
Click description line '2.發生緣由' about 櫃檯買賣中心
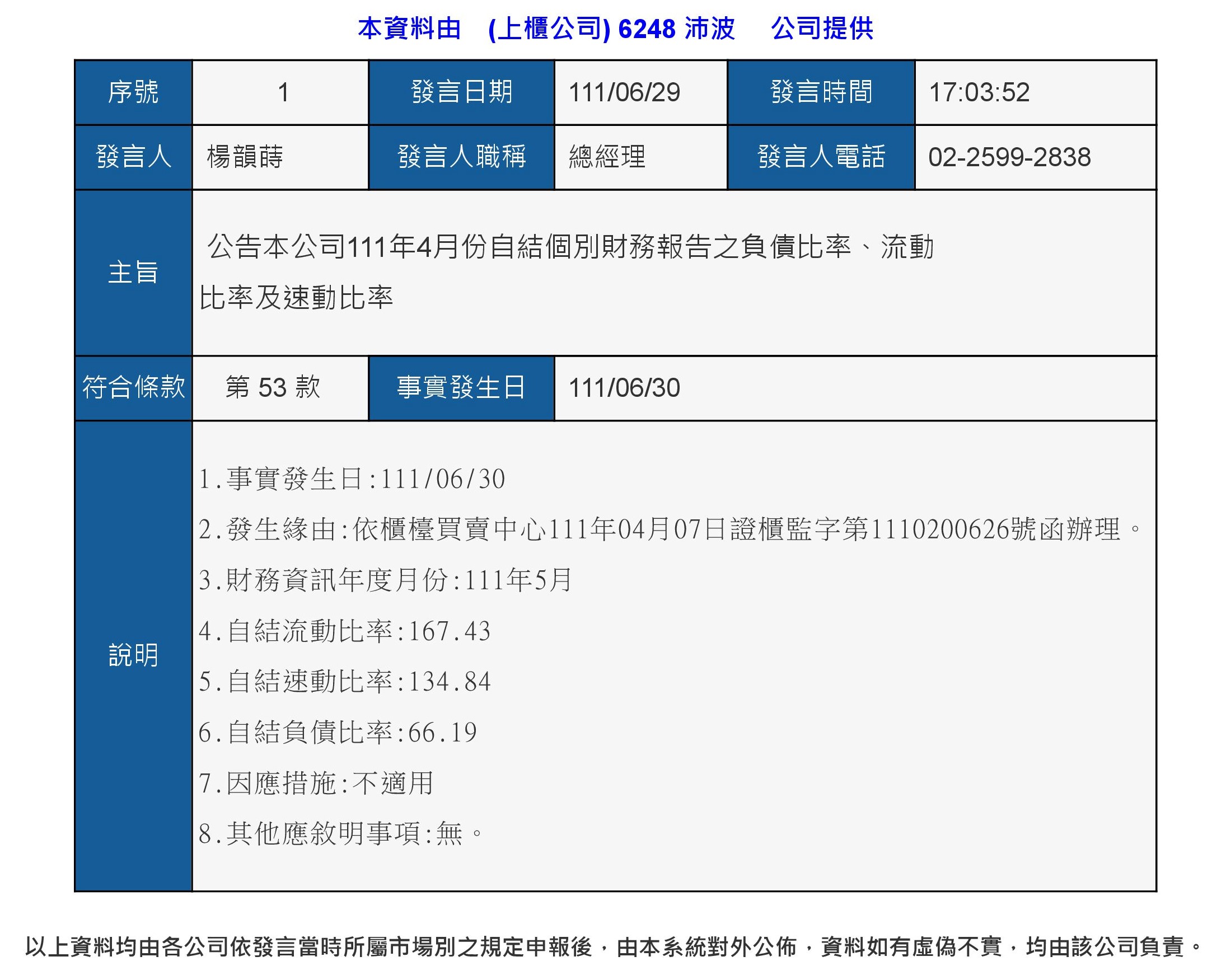click(671, 529)
